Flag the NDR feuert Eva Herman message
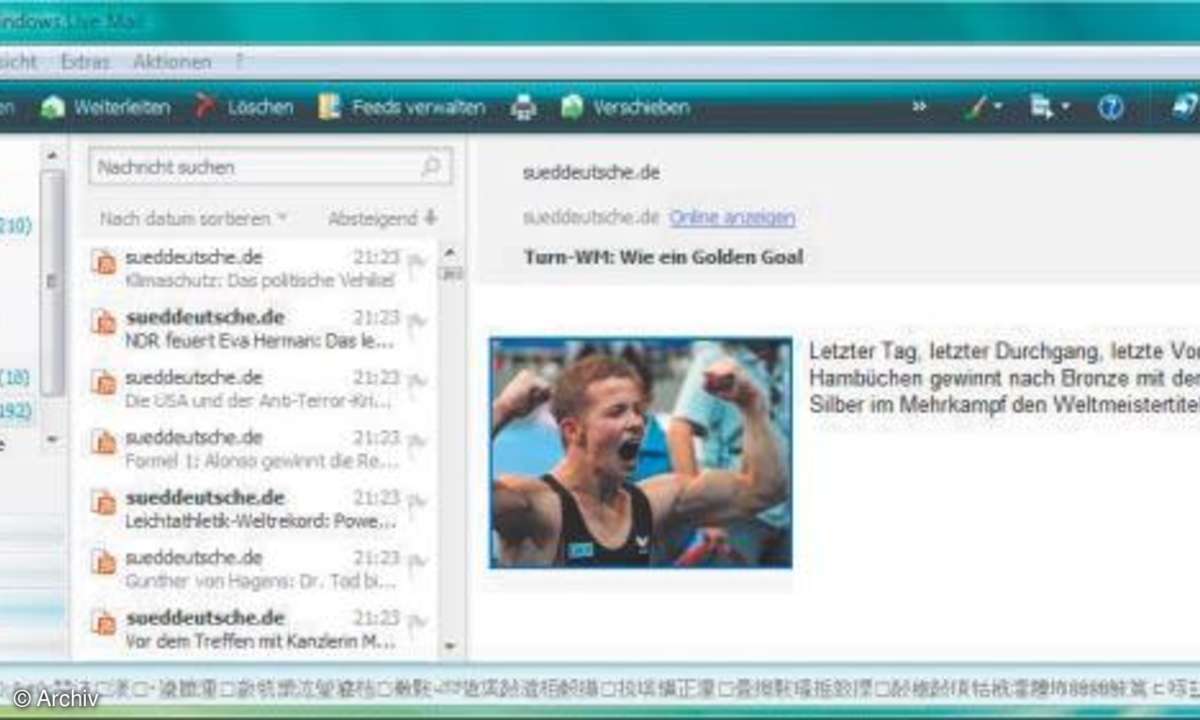 [416, 323]
